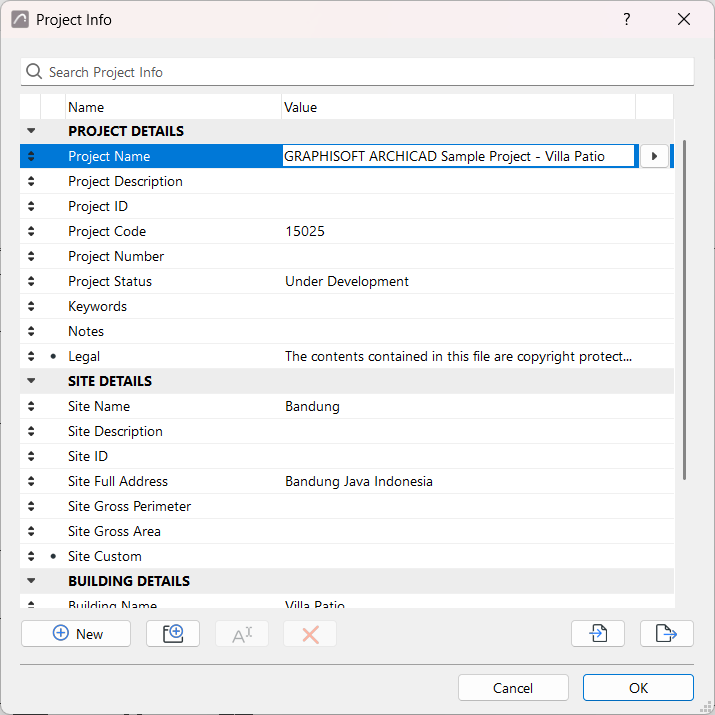This screenshot has height=715, width=715.
Task: Open the arrow menu beside Project Name value
Action: pos(654,156)
